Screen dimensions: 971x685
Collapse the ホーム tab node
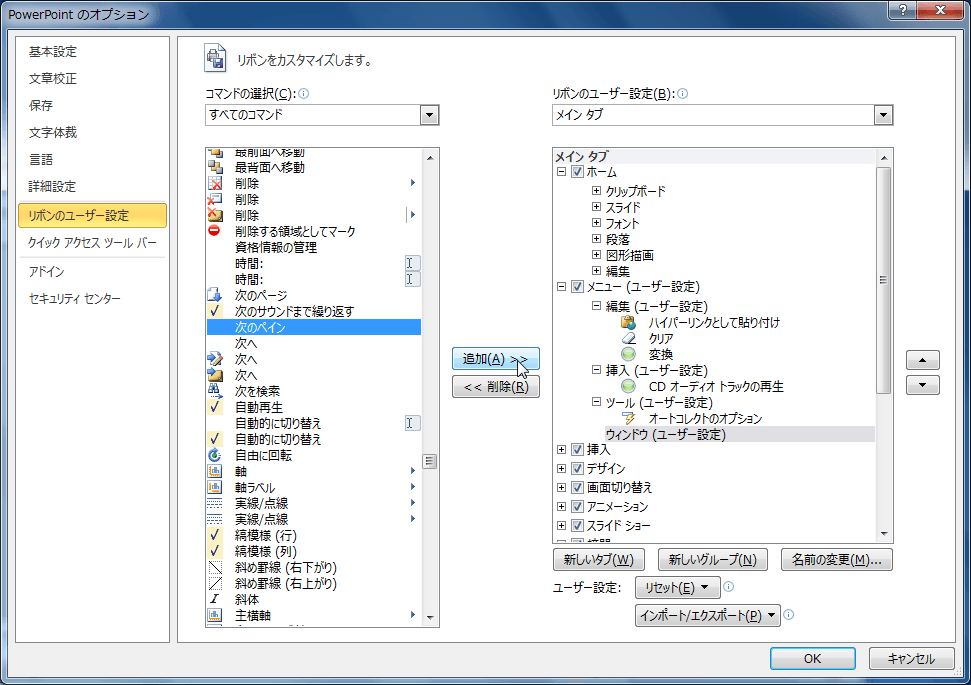click(x=561, y=172)
